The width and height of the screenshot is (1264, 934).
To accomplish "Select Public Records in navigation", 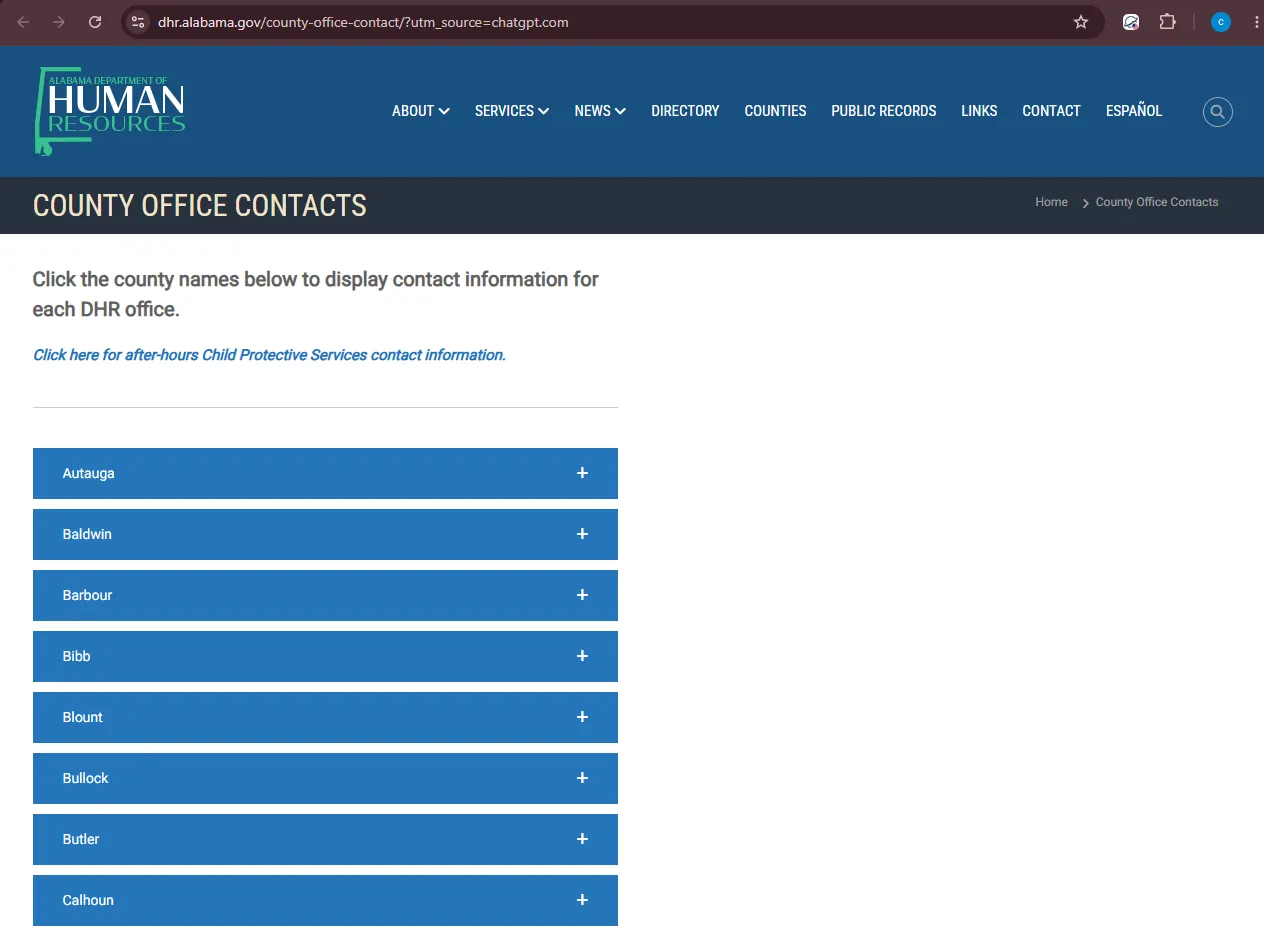I will click(x=884, y=111).
